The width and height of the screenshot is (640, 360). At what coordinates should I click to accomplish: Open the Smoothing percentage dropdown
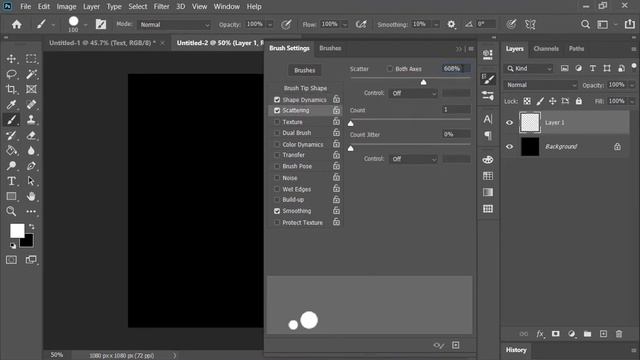pyautogui.click(x=436, y=25)
